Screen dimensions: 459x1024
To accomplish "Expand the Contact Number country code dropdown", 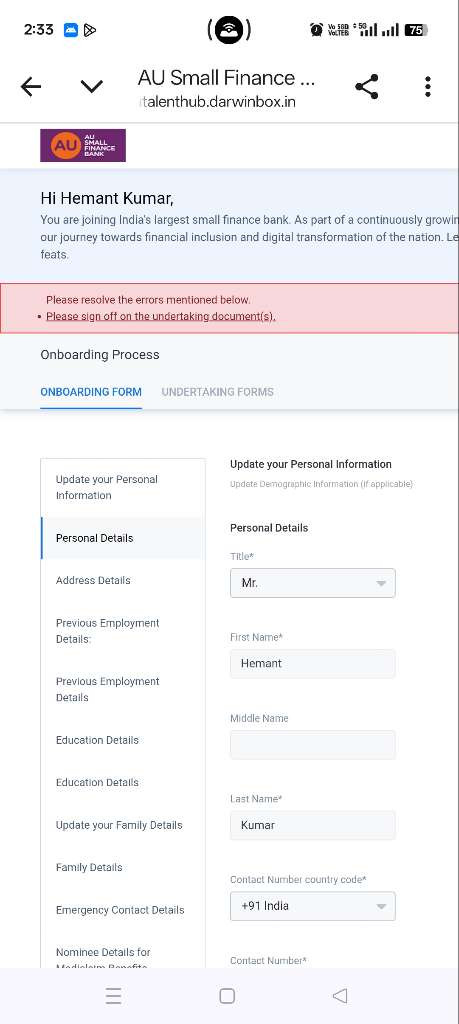I will click(313, 906).
